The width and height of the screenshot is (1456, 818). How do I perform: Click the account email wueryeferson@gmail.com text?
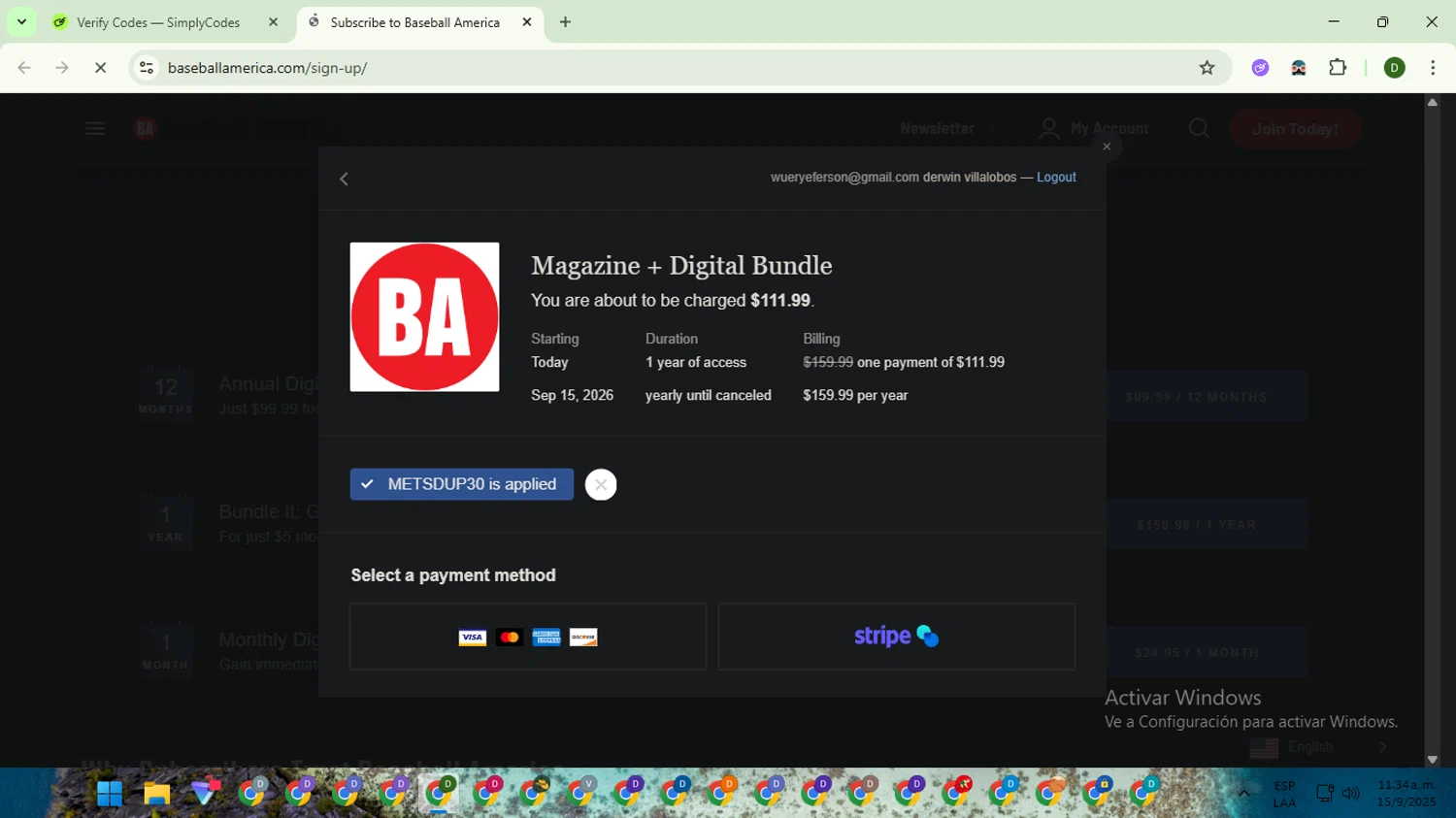844,178
